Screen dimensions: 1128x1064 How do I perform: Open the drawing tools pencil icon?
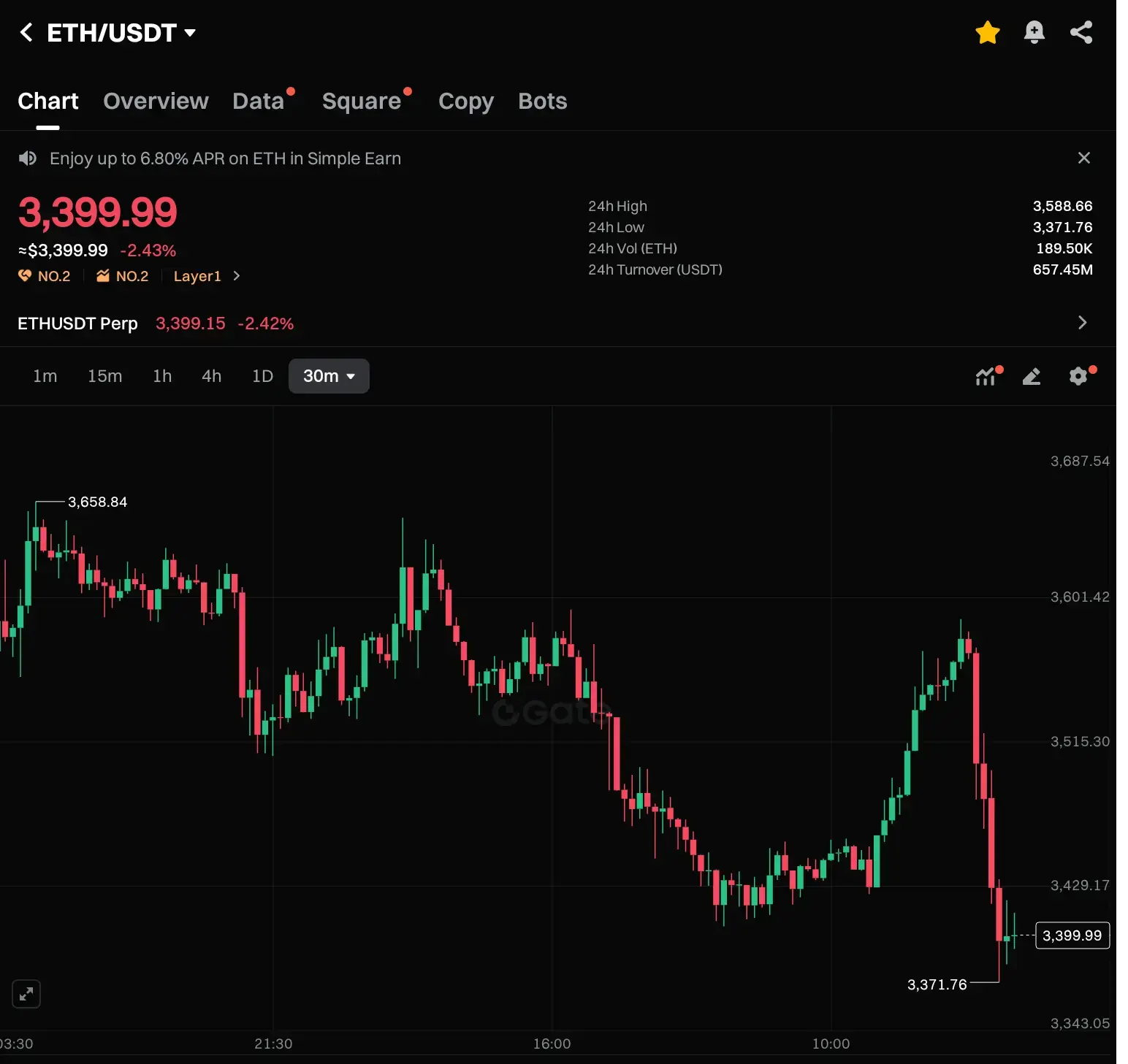(x=1032, y=376)
